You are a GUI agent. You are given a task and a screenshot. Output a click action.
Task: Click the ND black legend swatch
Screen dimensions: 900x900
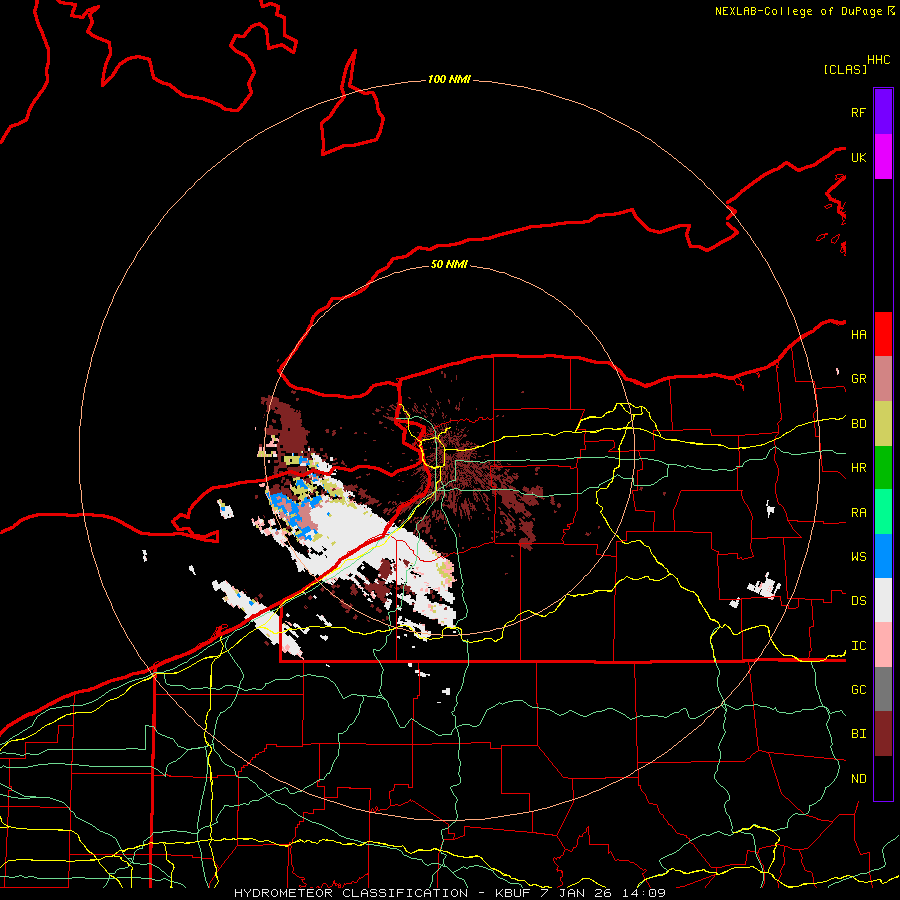(883, 778)
